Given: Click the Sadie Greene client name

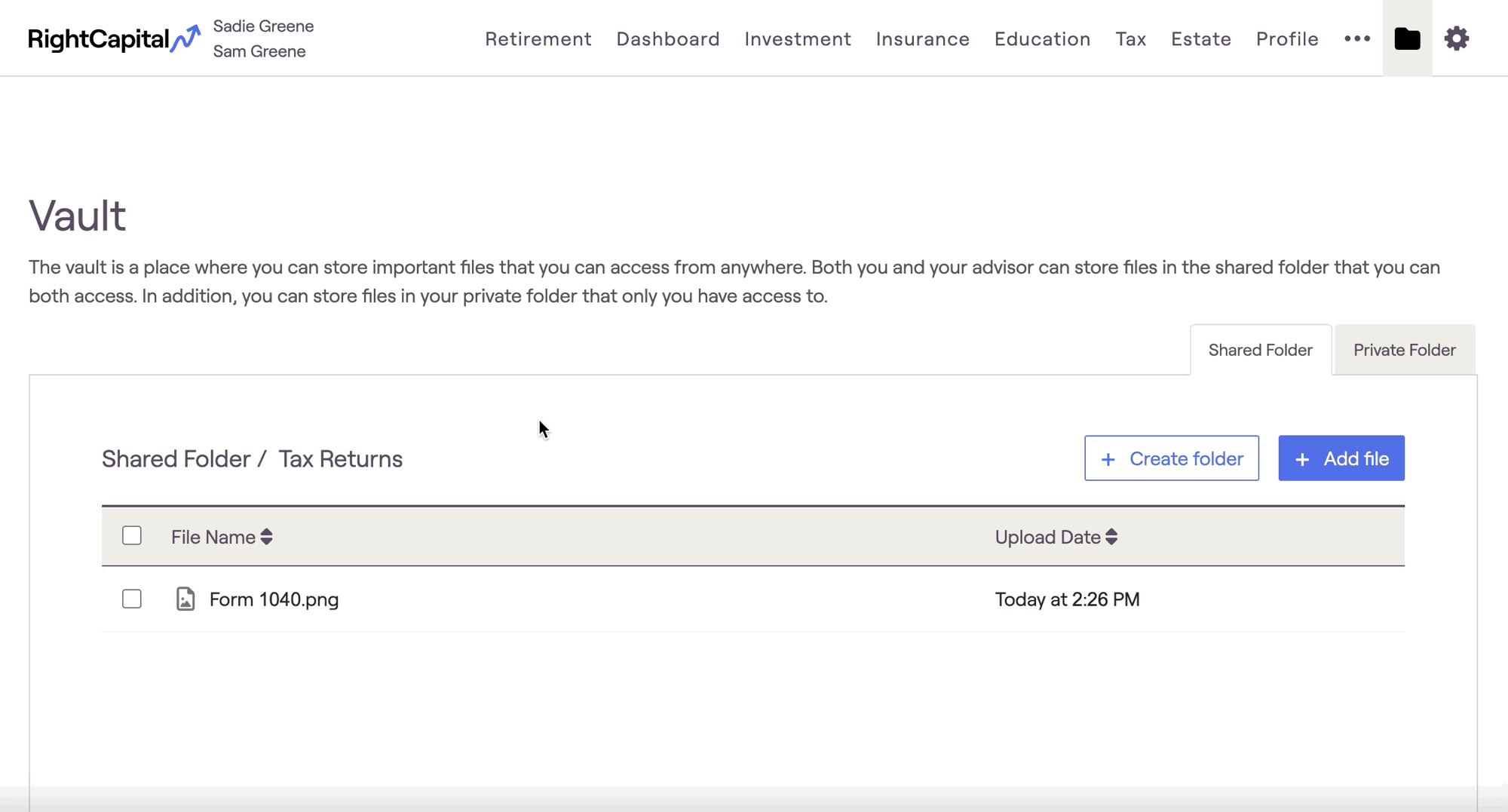Looking at the screenshot, I should (263, 26).
